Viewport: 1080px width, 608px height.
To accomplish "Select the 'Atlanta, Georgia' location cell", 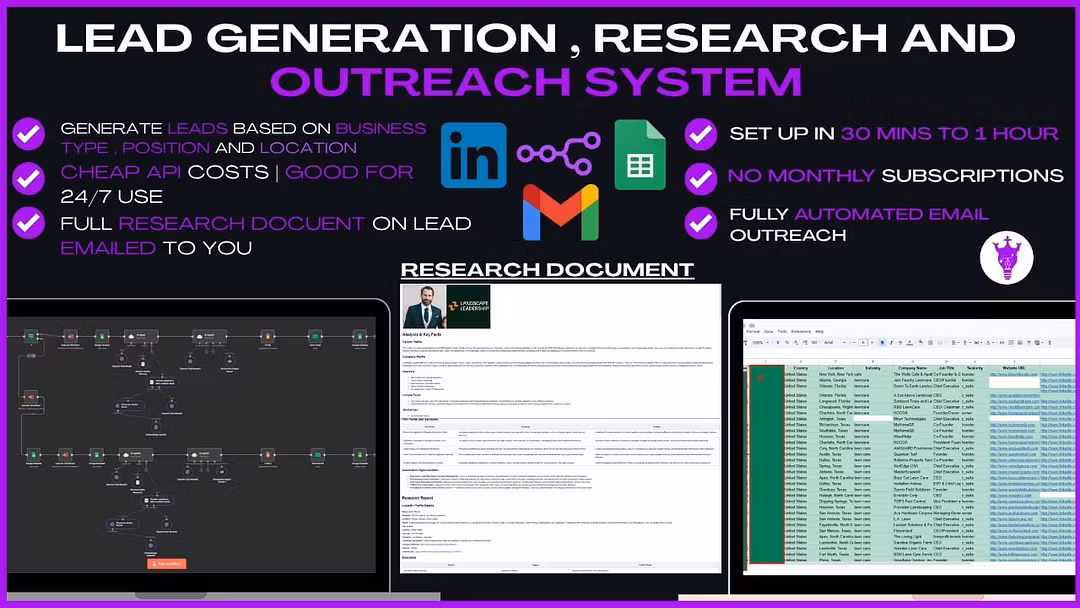I will click(x=835, y=380).
